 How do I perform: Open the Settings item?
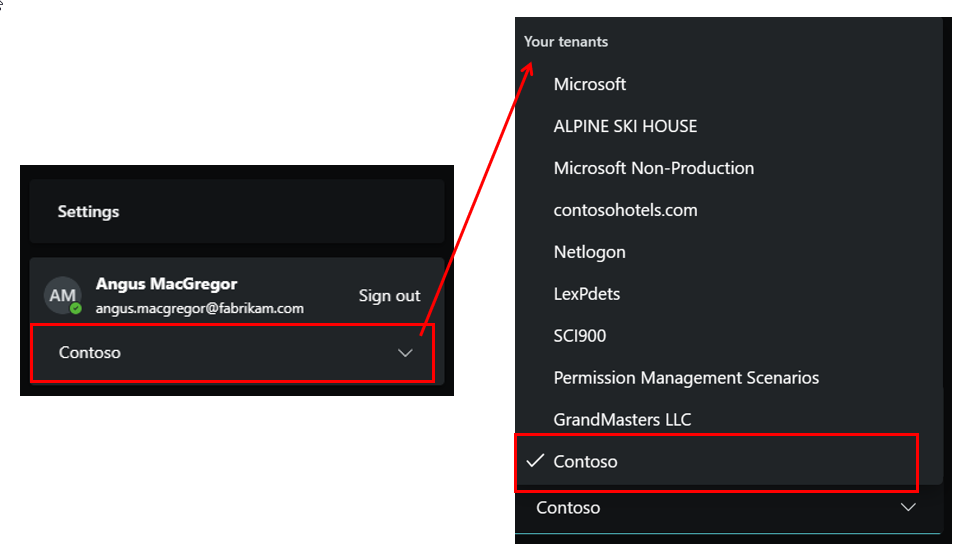pos(88,212)
